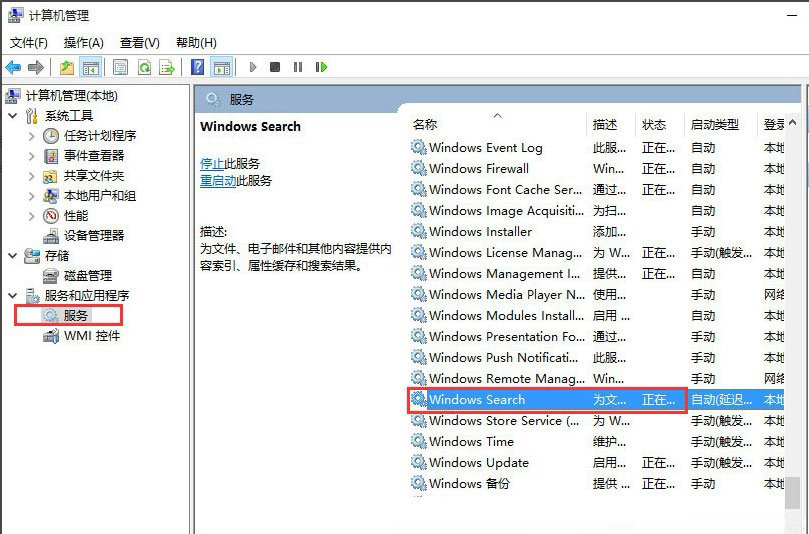Click the services list scroll-up arrow
Image resolution: width=809 pixels, height=534 pixels.
(792, 123)
